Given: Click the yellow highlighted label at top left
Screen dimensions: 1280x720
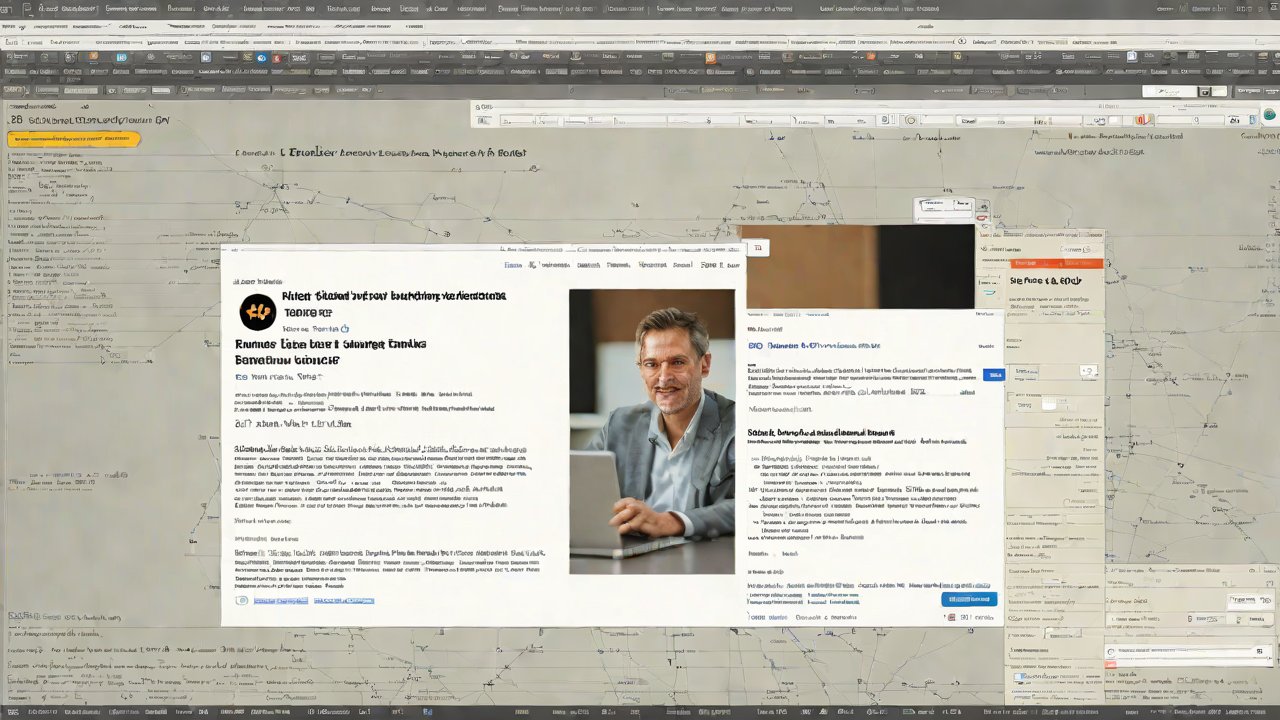Looking at the screenshot, I should [73, 139].
